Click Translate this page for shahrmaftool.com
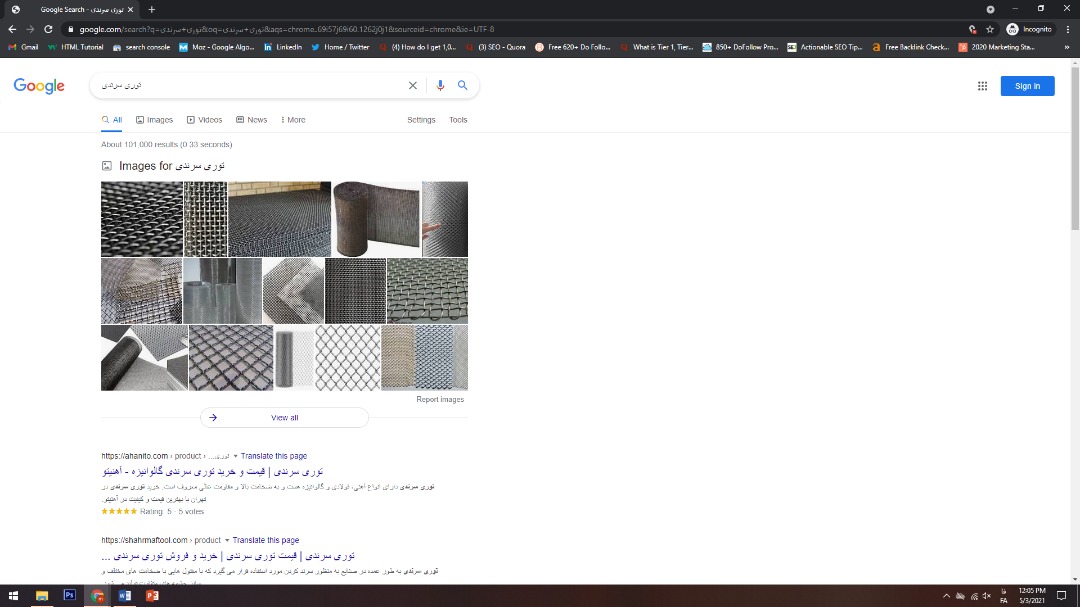 pos(266,540)
